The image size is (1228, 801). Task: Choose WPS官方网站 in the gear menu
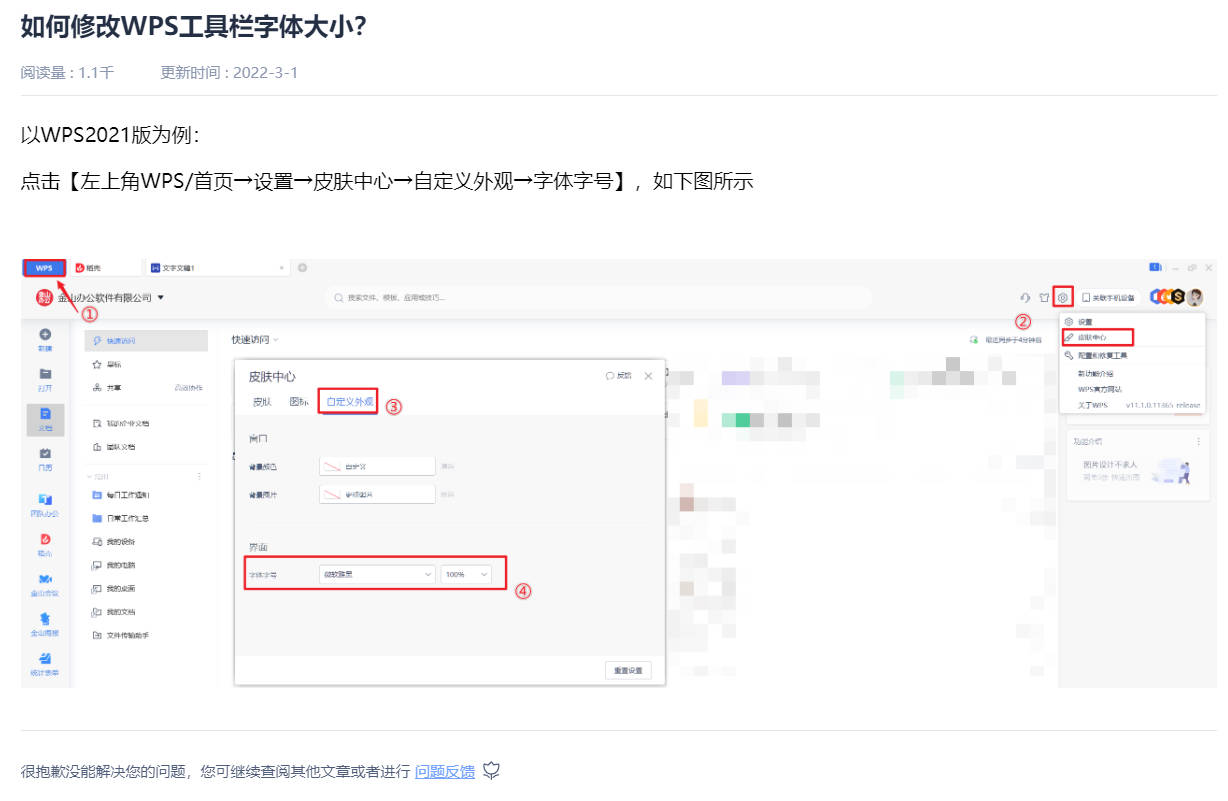(x=1100, y=389)
